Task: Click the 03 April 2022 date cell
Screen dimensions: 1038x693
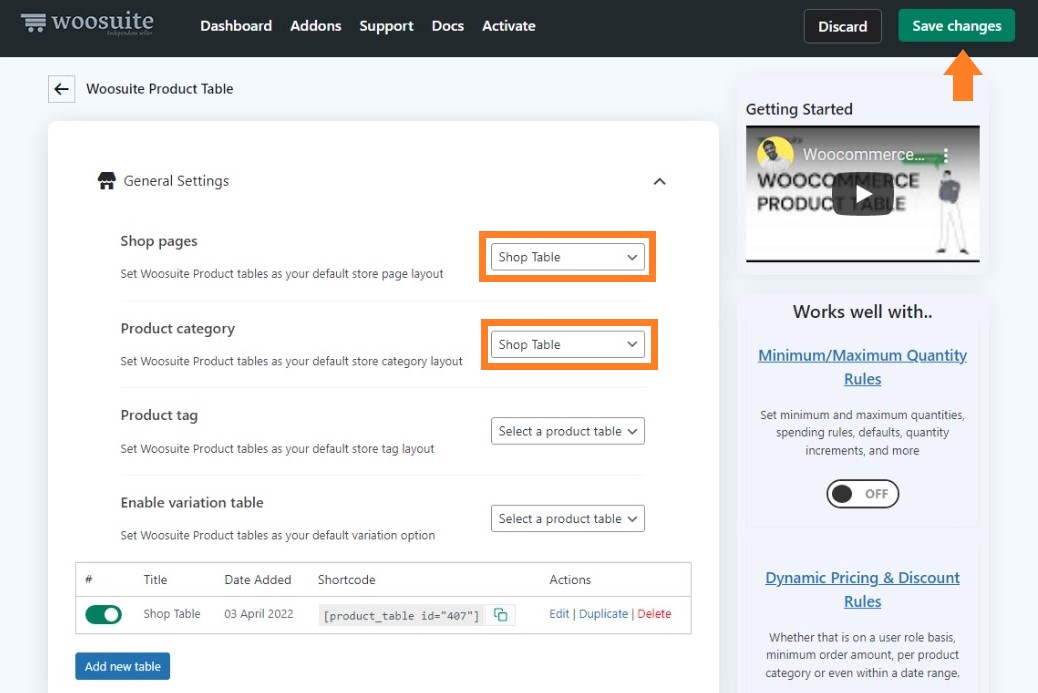Action: click(258, 614)
